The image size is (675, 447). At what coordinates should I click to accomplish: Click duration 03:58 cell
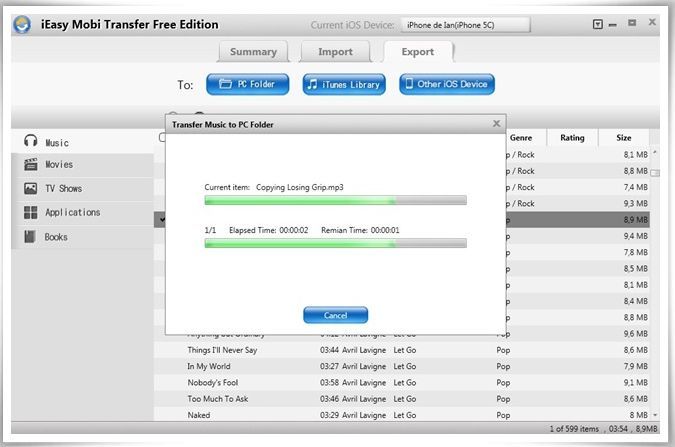pos(329,383)
